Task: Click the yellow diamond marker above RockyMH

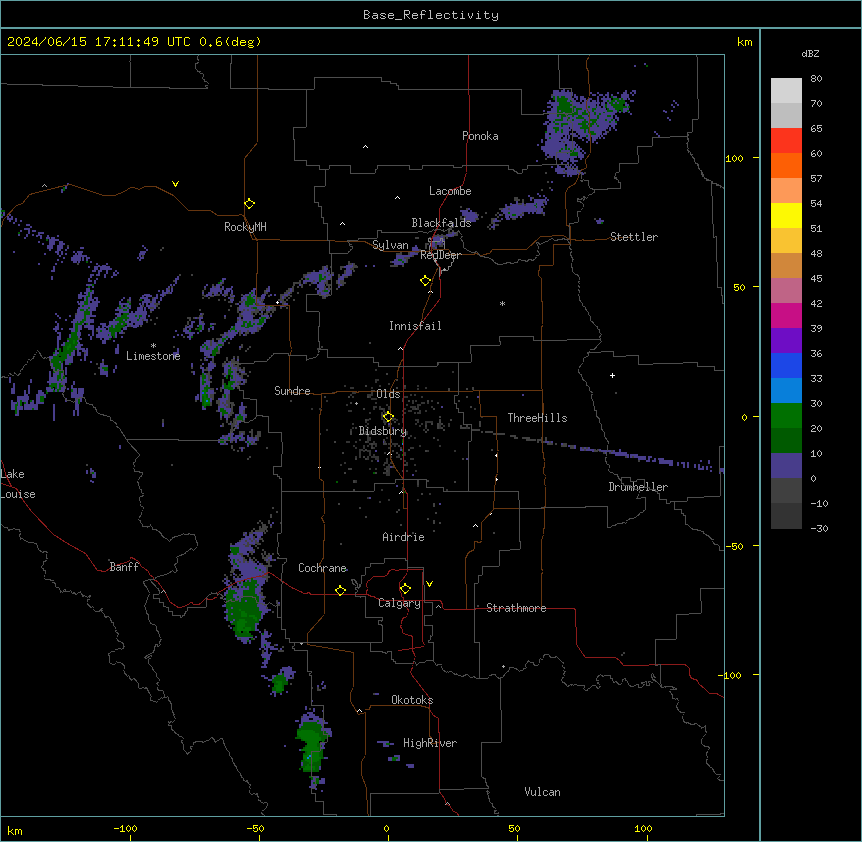Action: [x=249, y=204]
